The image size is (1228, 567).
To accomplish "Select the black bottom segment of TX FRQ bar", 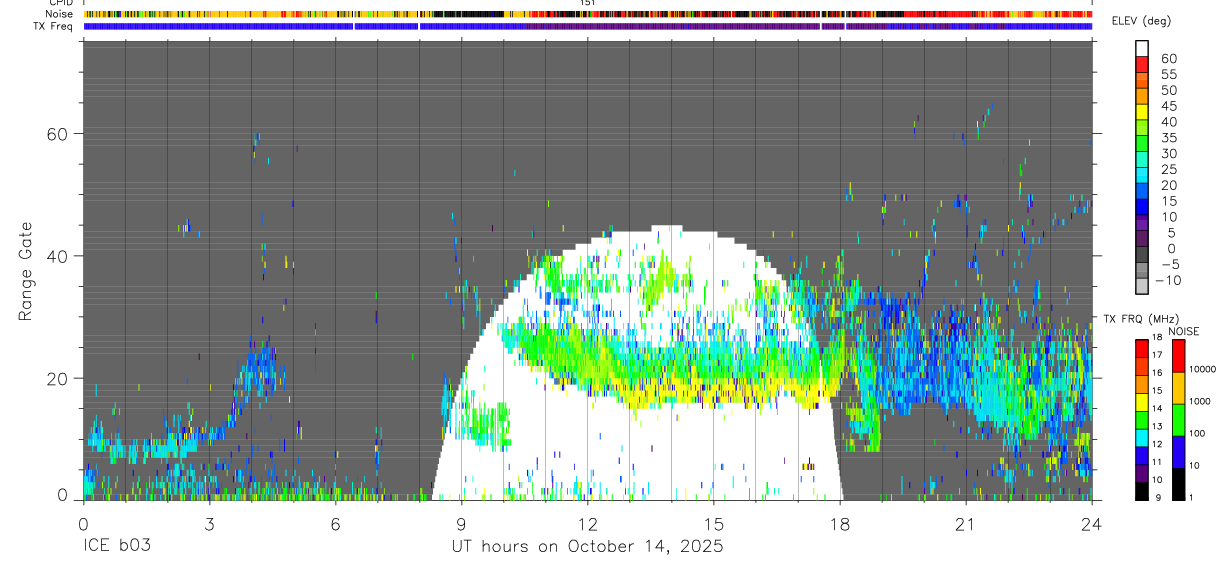I will coord(1141,490).
